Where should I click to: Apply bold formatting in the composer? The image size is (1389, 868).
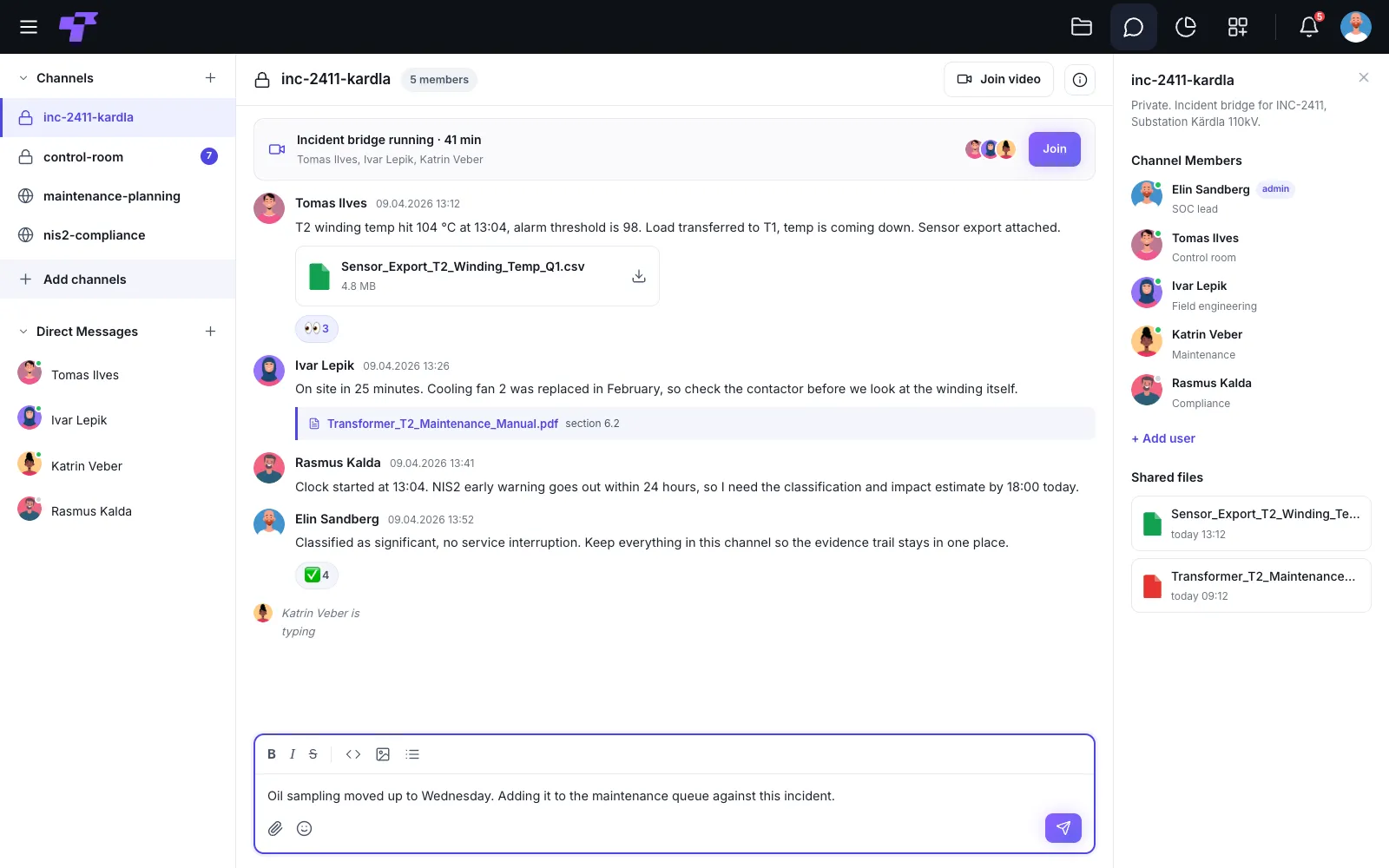coord(272,754)
